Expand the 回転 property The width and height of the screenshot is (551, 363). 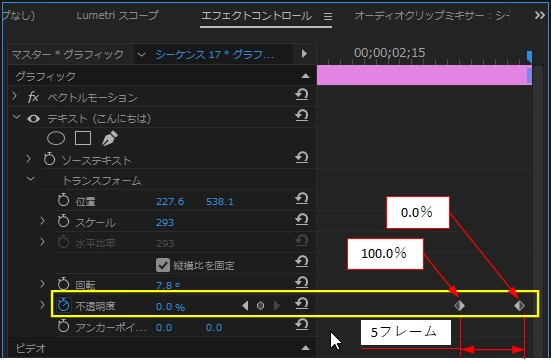(x=43, y=283)
